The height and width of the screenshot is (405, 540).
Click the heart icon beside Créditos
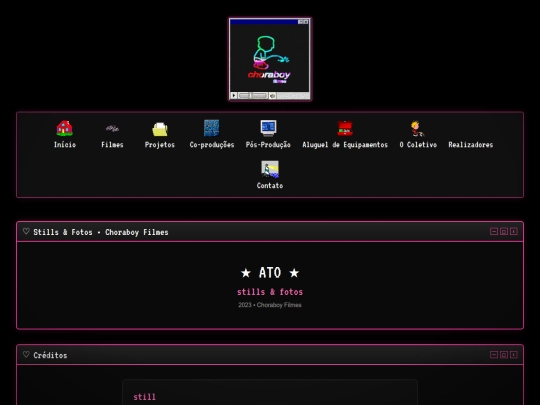[26, 354]
